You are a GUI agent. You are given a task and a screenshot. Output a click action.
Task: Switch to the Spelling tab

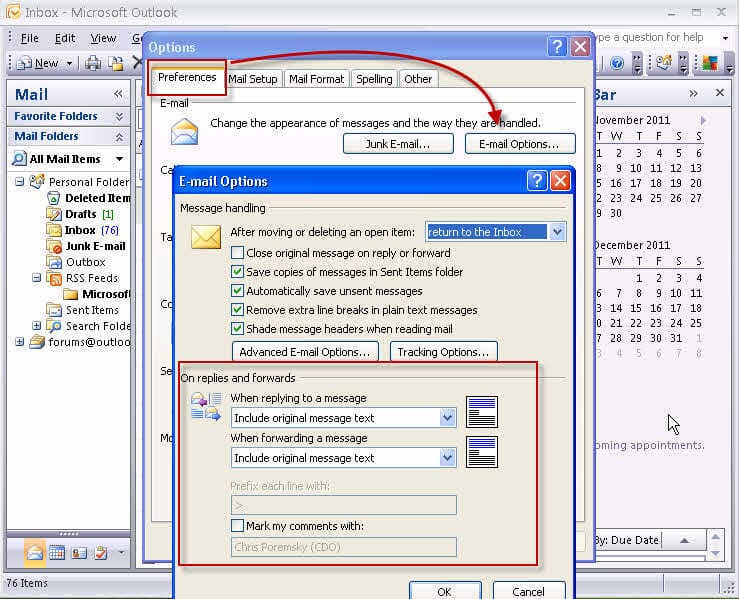tap(374, 79)
